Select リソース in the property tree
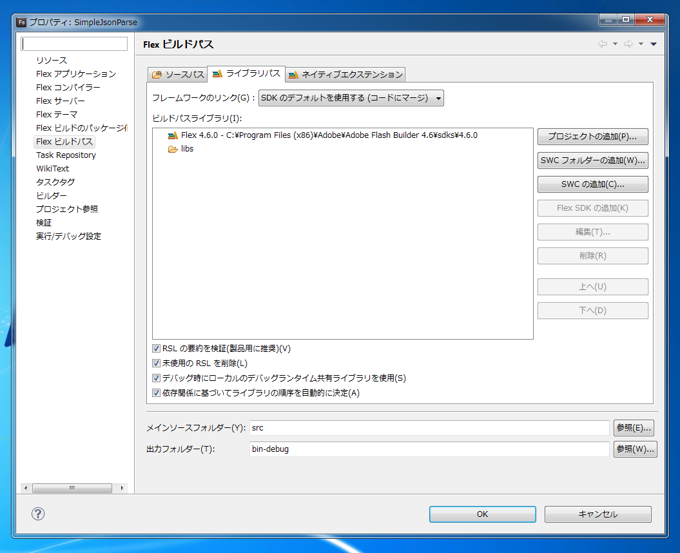The height and width of the screenshot is (553, 680). (x=52, y=60)
